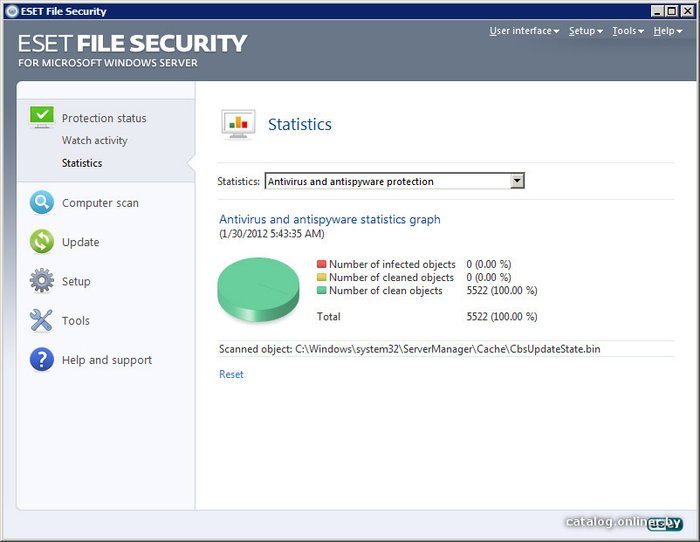
Task: Click the green pie chart graph
Action: coord(258,288)
